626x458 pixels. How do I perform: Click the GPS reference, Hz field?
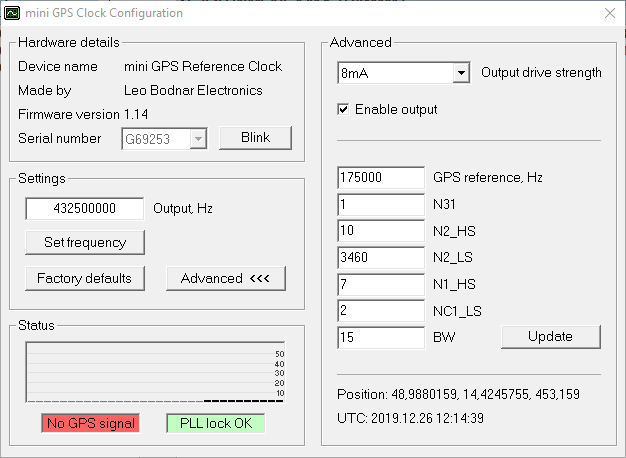click(x=381, y=177)
